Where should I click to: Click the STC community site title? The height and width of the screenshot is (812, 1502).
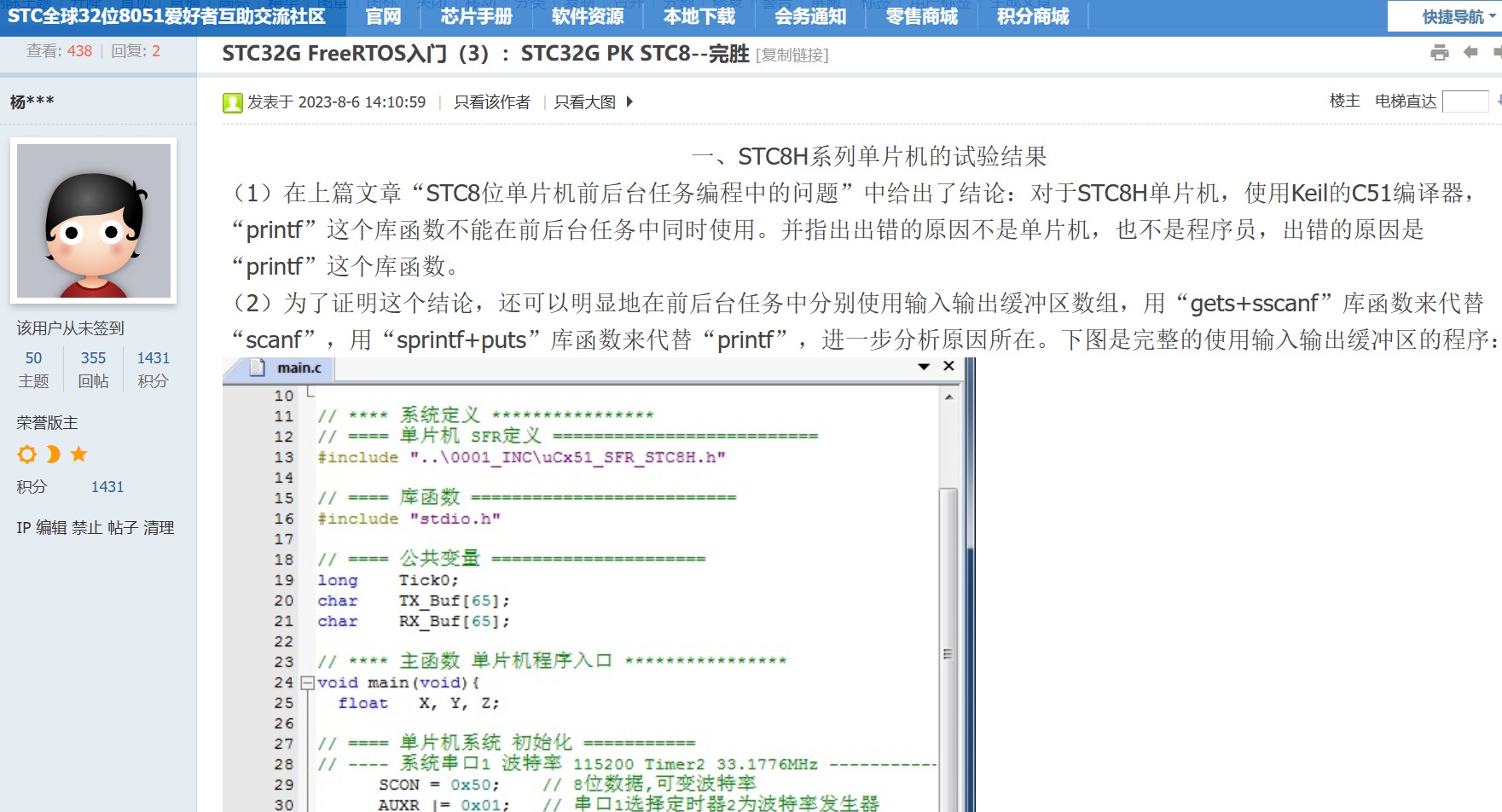tap(166, 16)
